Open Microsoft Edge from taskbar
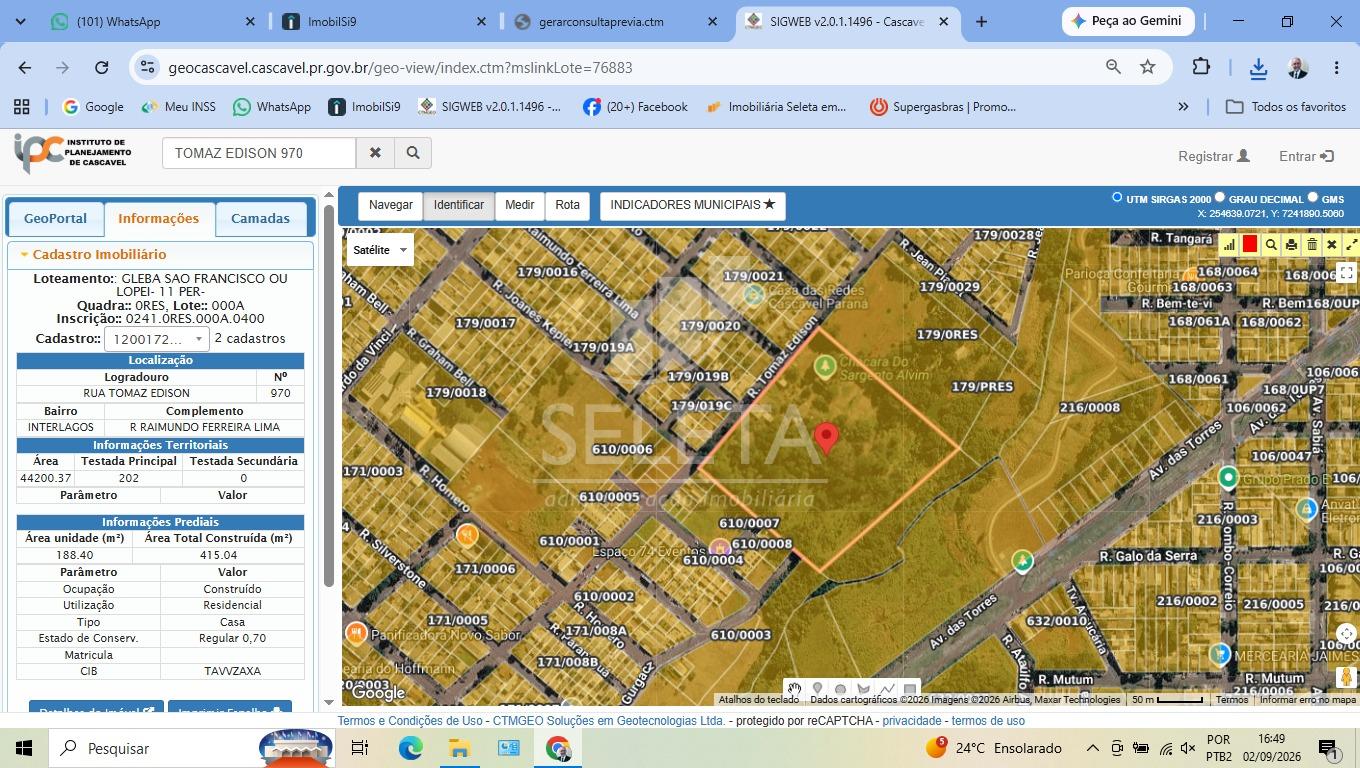 tap(410, 748)
